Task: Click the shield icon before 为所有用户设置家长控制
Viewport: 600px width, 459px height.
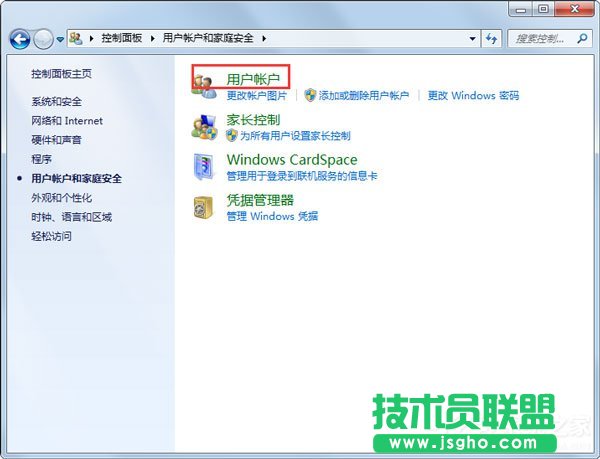Action: pyautogui.click(x=232, y=135)
